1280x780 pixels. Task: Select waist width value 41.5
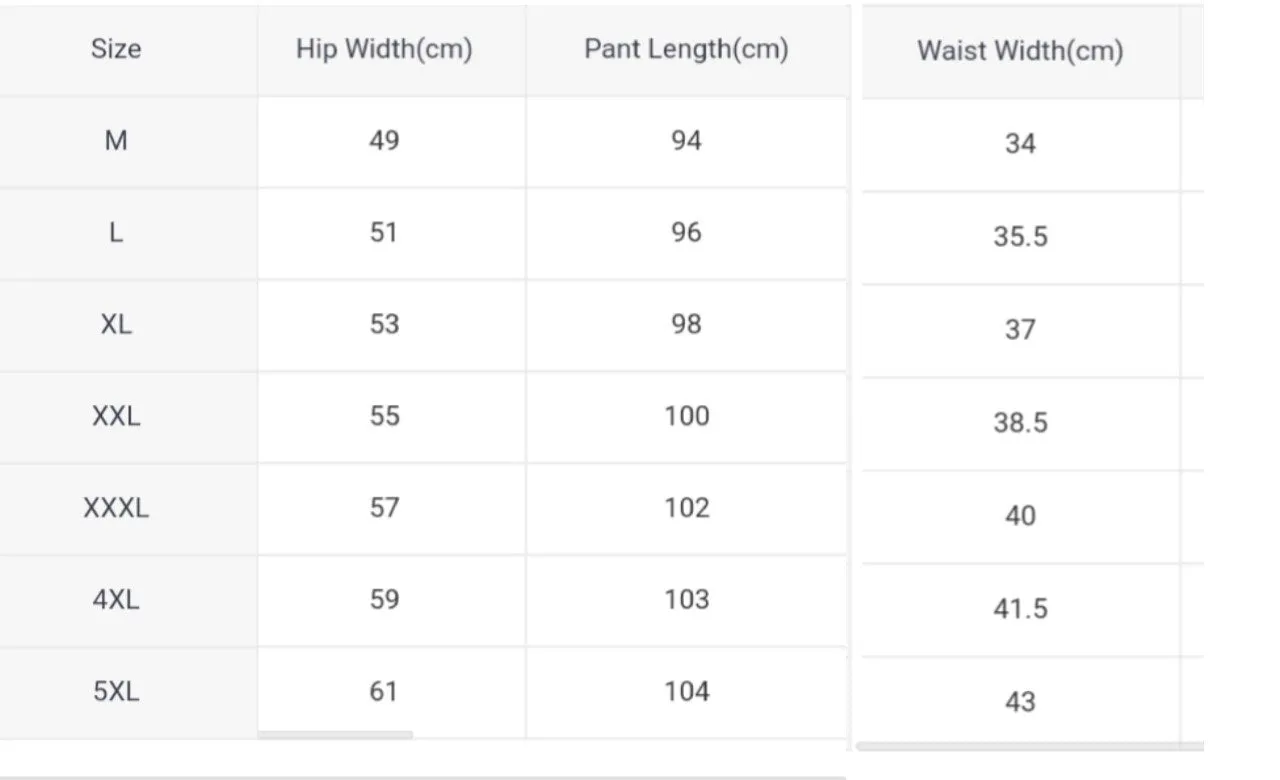pyautogui.click(x=1020, y=609)
